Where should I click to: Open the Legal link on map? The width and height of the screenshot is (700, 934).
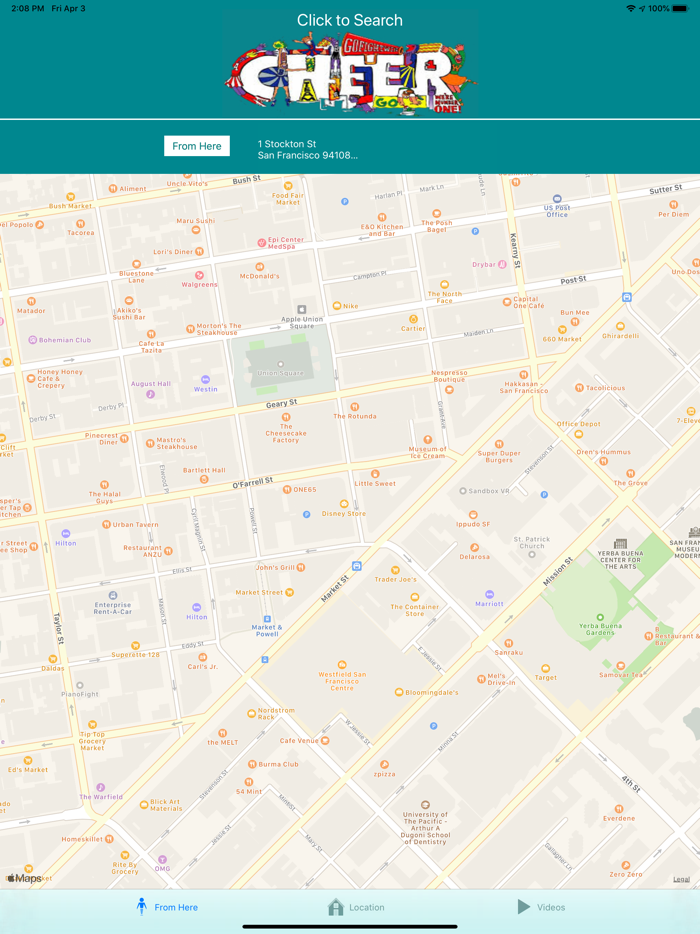click(x=682, y=879)
